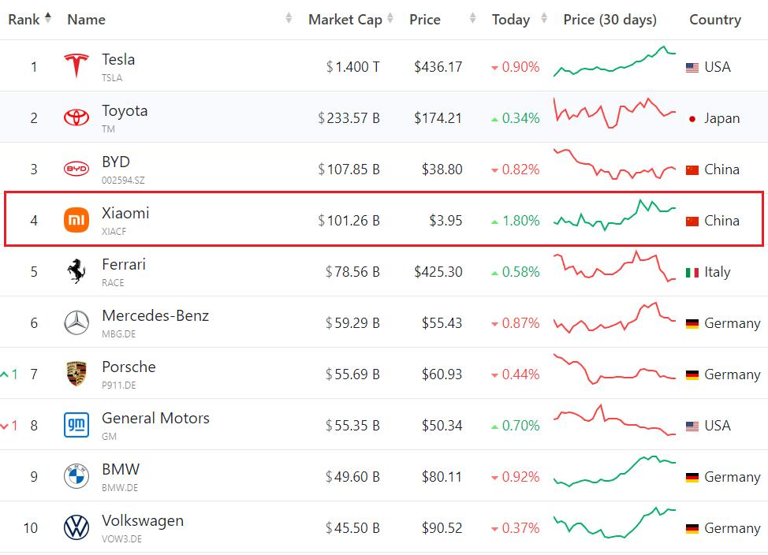This screenshot has height=555, width=768.
Task: Click the Rank column header label
Action: point(24,20)
